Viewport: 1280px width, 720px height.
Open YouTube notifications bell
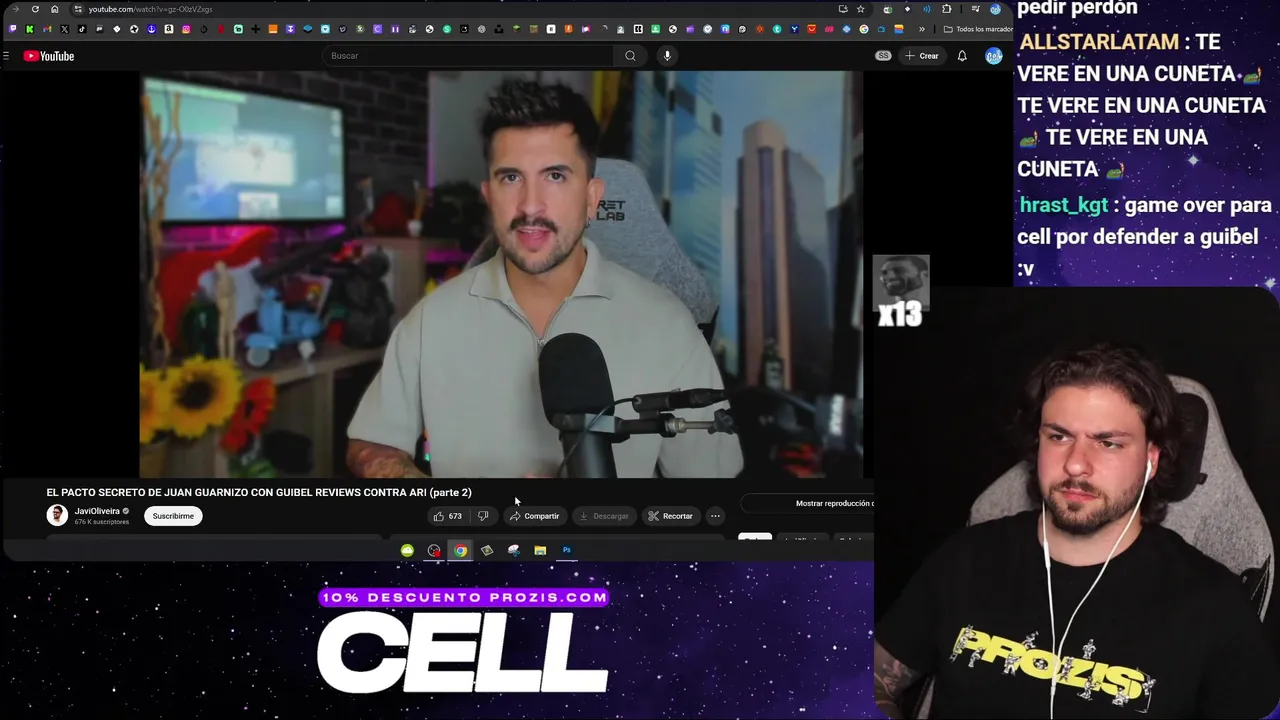(x=962, y=56)
